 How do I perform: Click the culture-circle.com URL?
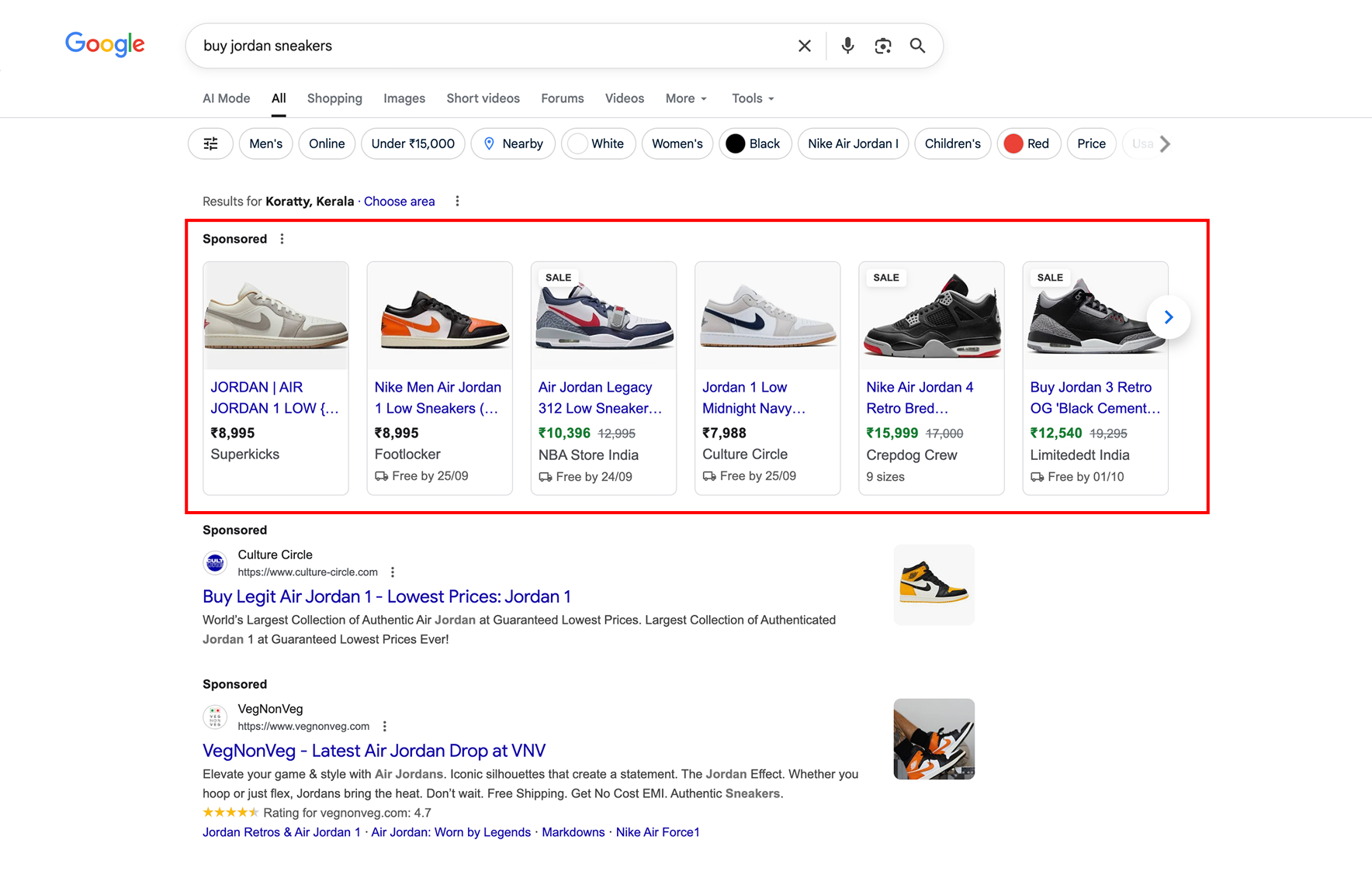(x=307, y=572)
